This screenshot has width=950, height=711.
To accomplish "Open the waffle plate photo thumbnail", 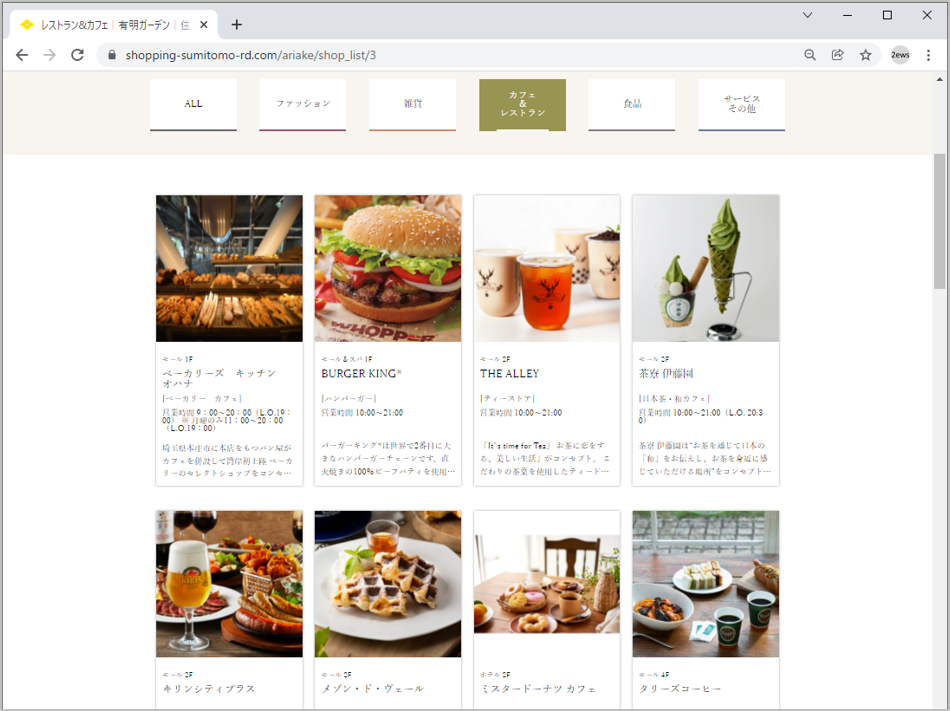I will click(x=388, y=584).
